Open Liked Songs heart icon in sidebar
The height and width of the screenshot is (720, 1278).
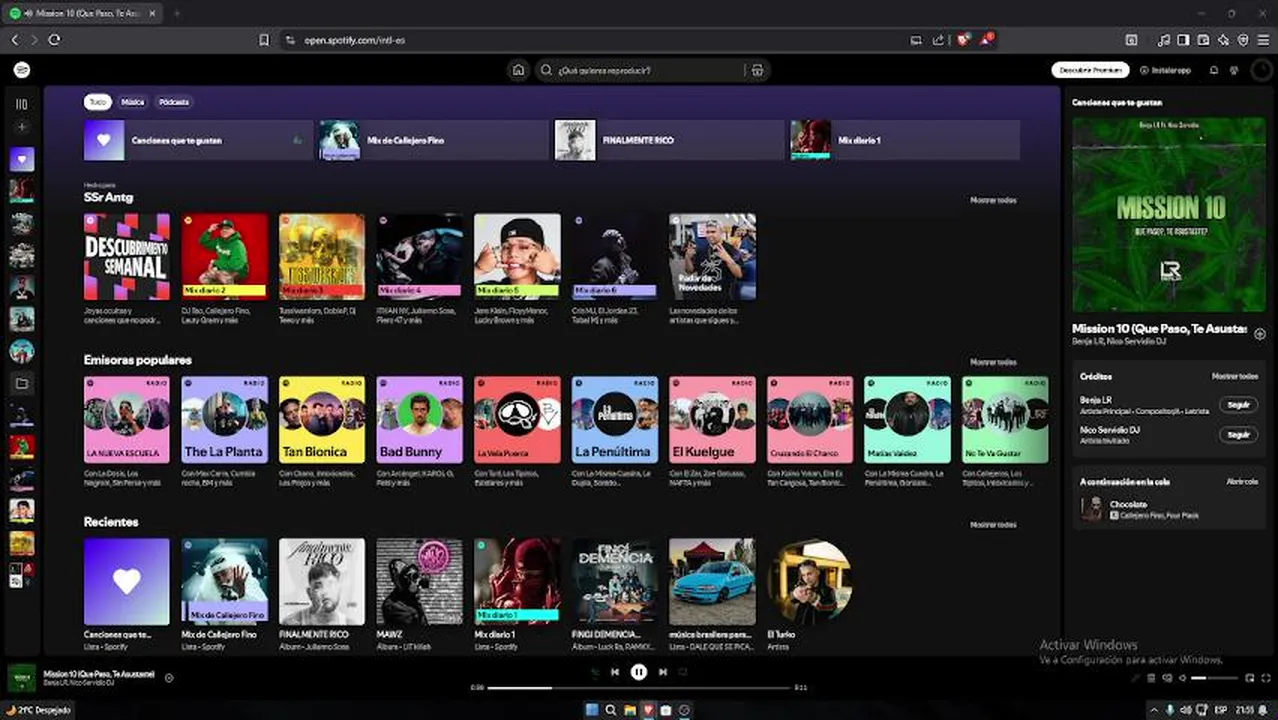pos(22,159)
